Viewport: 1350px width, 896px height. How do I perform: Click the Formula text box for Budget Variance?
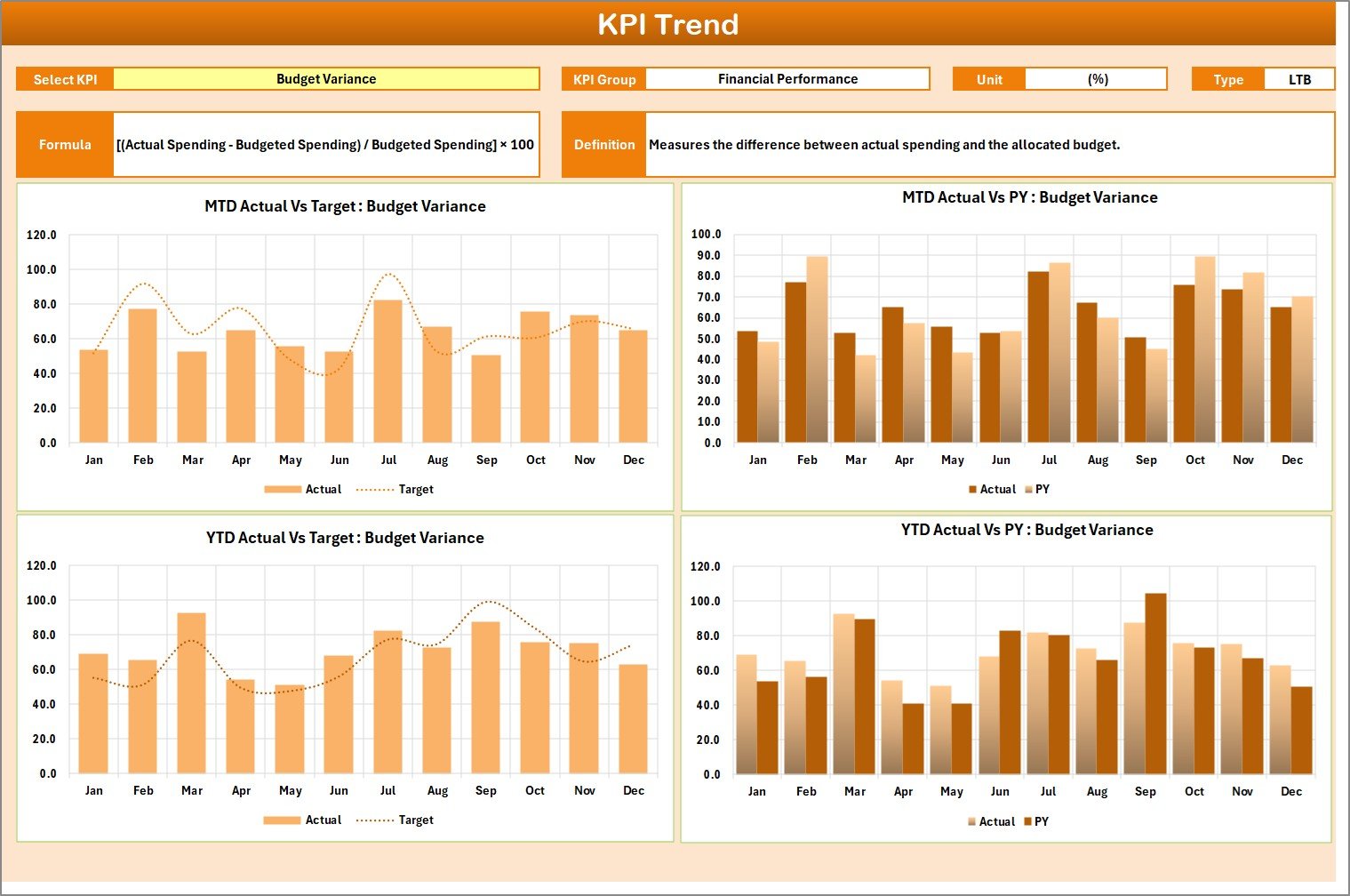(325, 145)
